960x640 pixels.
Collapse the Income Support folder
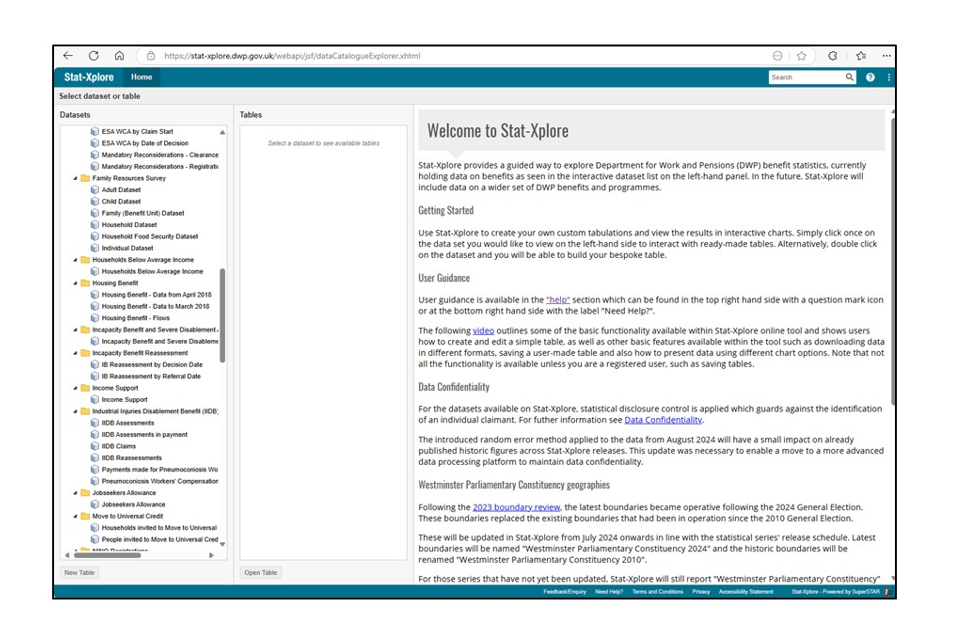[76, 388]
